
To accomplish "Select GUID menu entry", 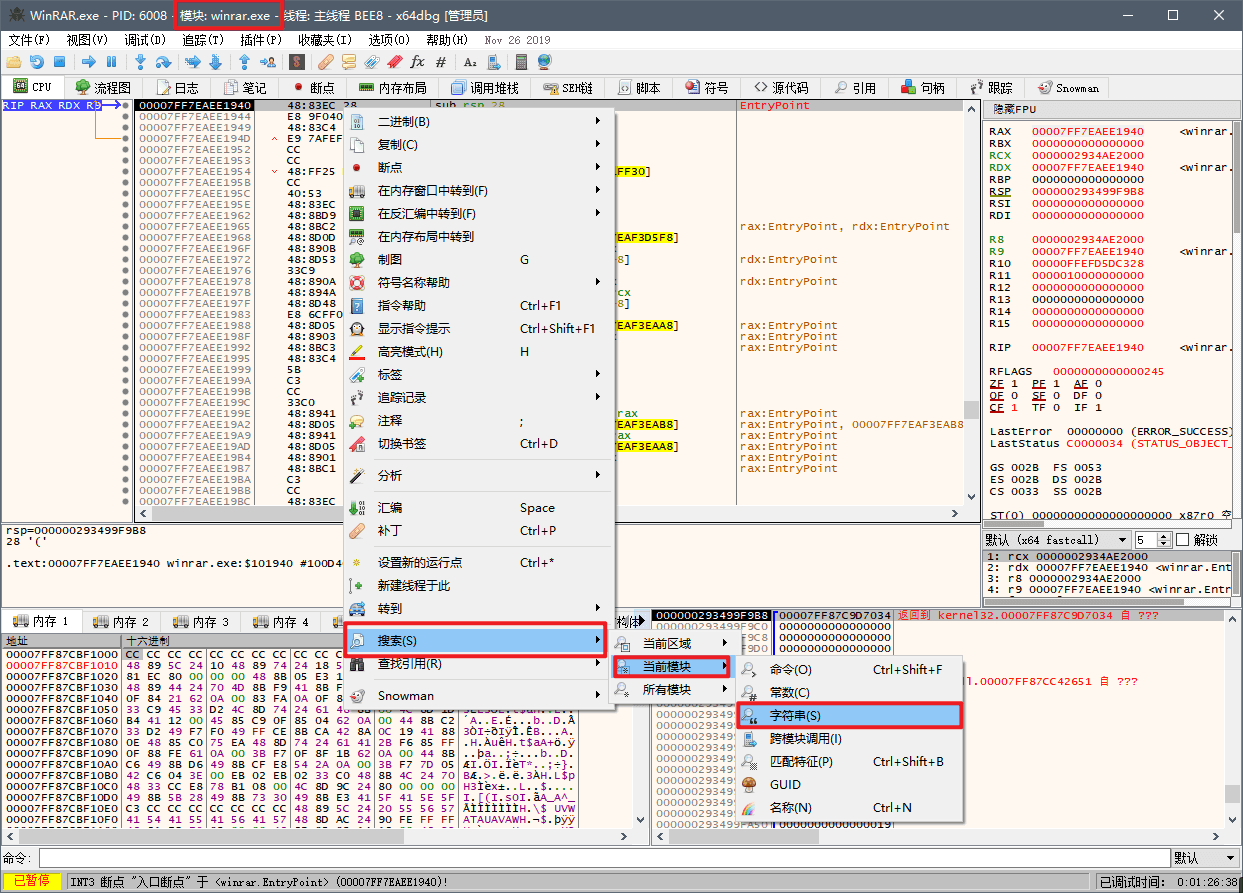I will [x=850, y=784].
